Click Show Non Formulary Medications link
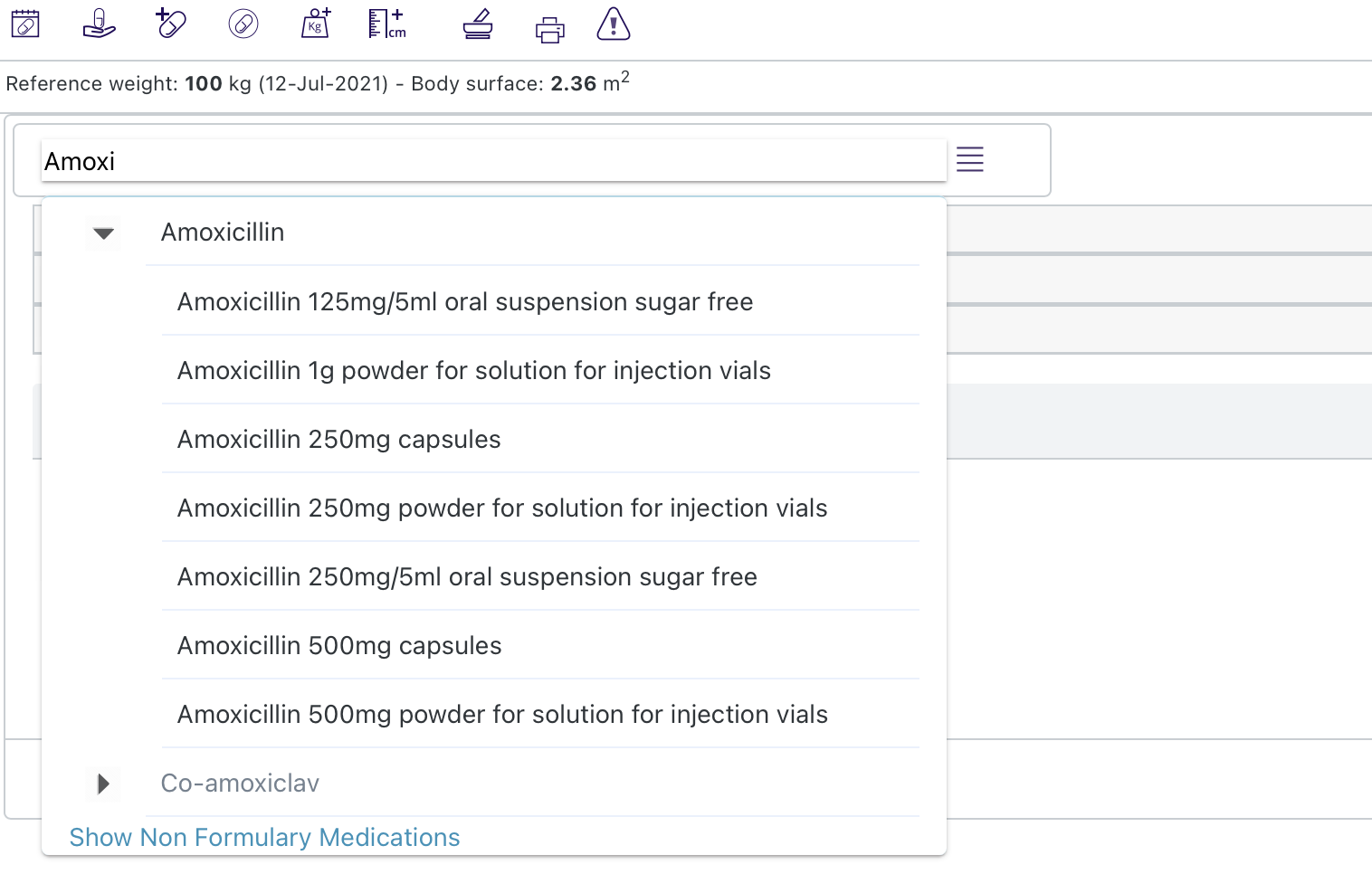 264,838
